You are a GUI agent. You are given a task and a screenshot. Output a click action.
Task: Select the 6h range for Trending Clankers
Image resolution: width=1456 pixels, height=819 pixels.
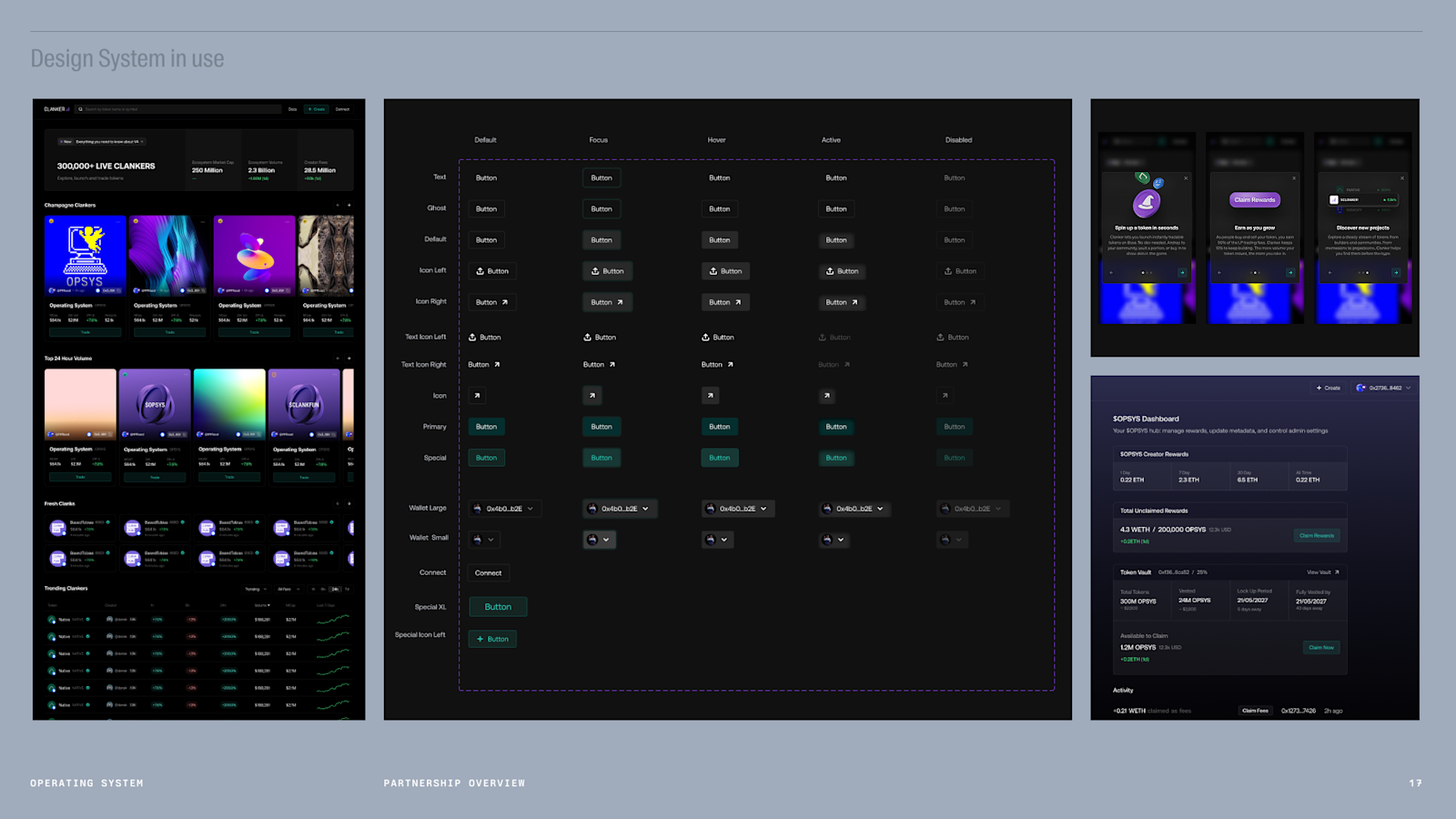(x=325, y=589)
